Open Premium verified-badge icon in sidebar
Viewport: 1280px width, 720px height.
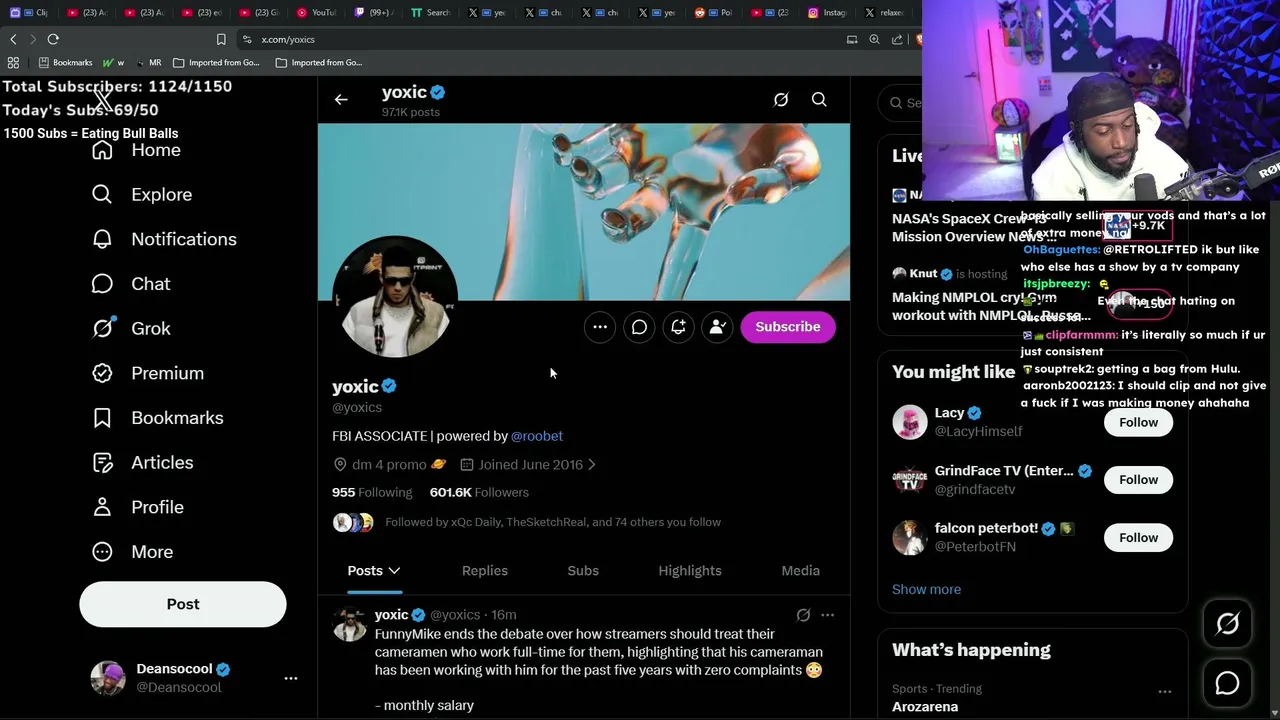pyautogui.click(x=102, y=373)
